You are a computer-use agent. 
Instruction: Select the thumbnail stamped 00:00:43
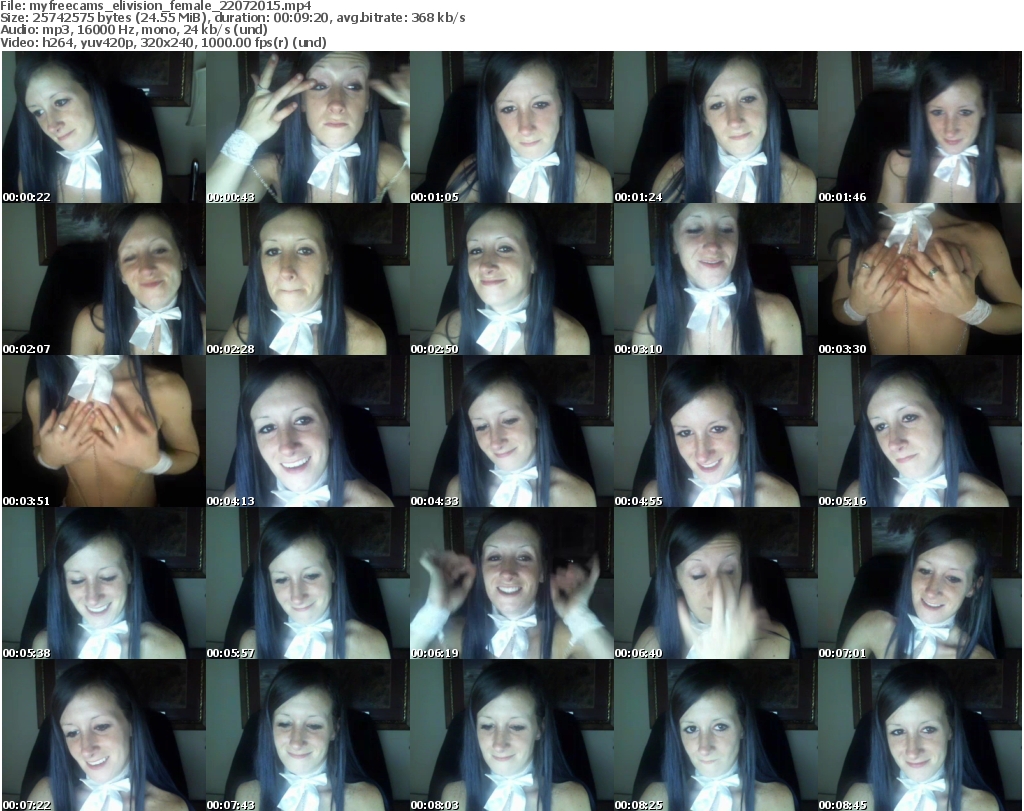pos(308,127)
